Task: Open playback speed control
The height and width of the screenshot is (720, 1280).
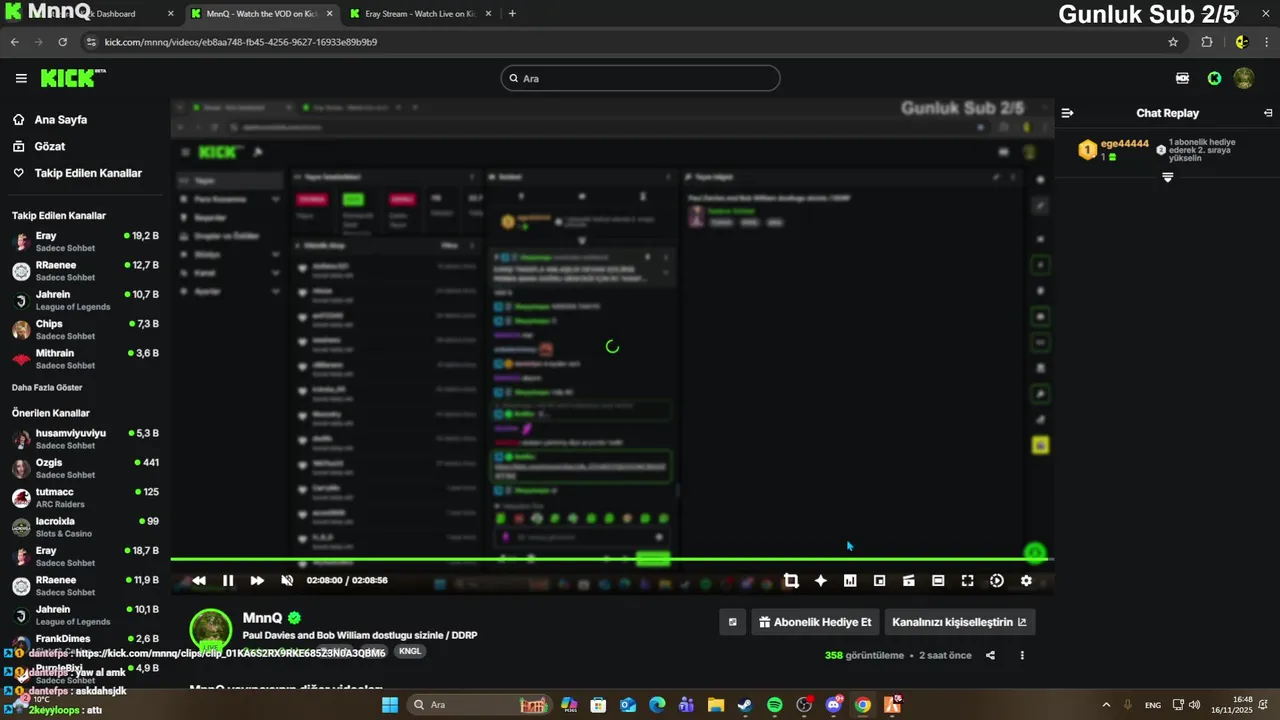Action: pyautogui.click(x=997, y=580)
